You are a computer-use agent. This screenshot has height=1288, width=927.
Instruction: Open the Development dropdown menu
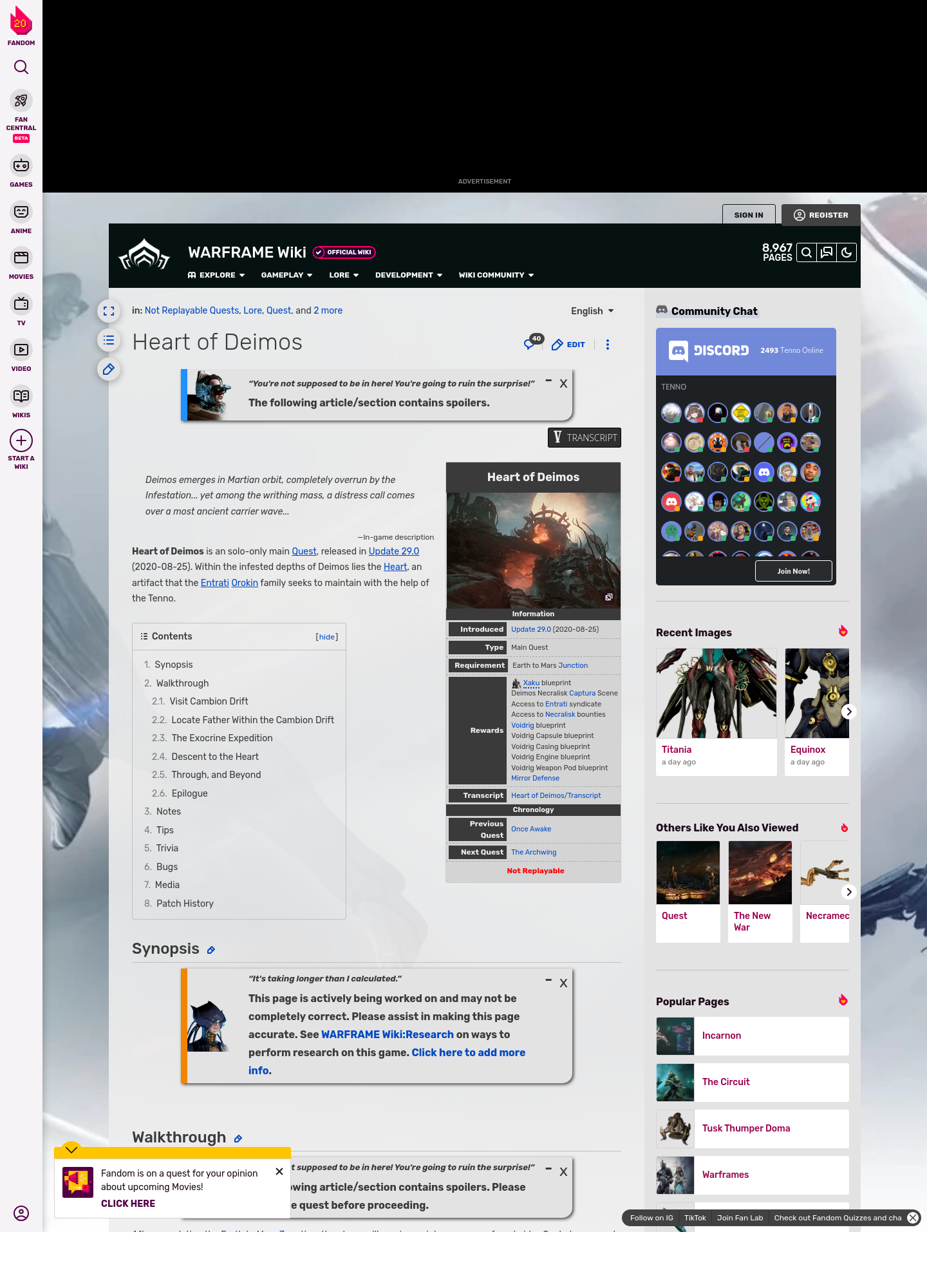[x=409, y=275]
